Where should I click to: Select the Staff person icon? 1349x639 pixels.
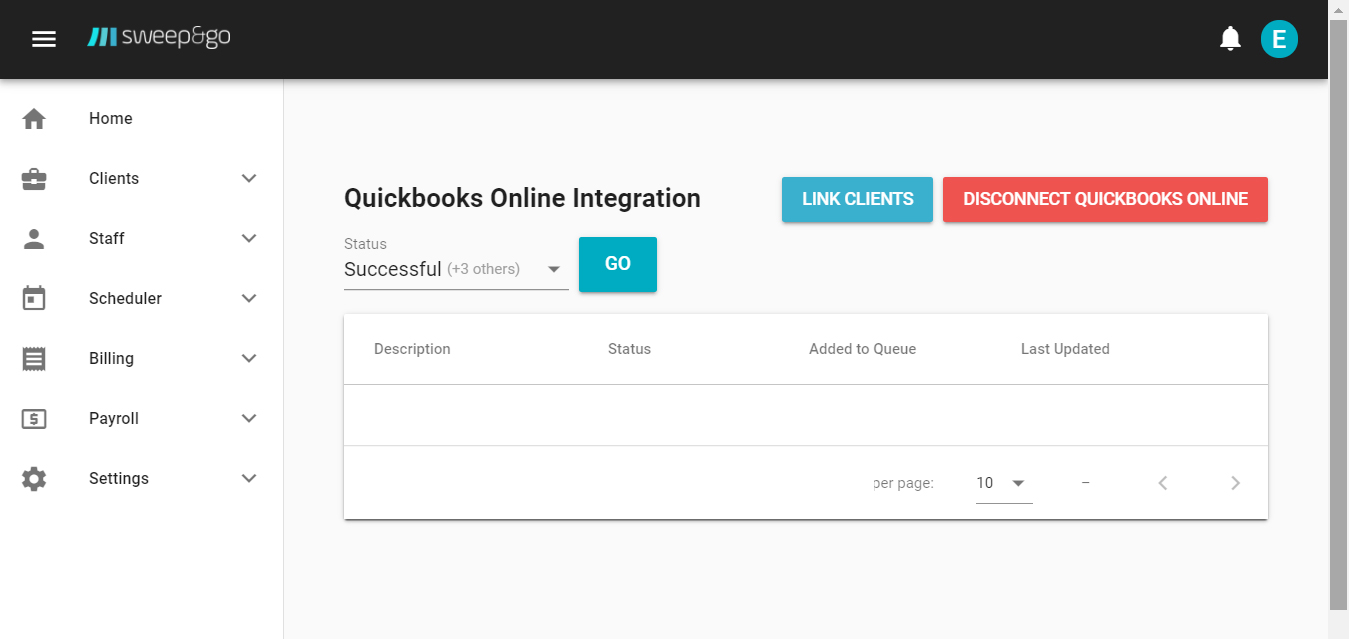34,238
